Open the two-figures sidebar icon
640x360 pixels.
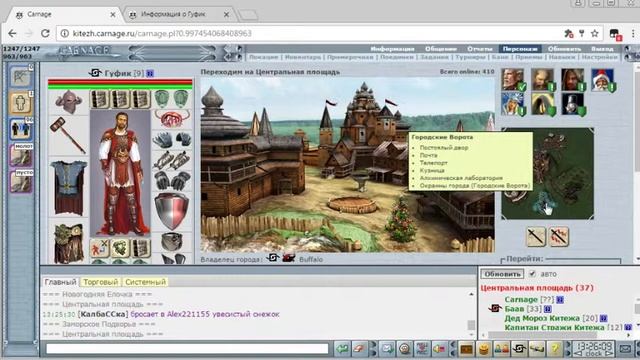pyautogui.click(x=20, y=129)
